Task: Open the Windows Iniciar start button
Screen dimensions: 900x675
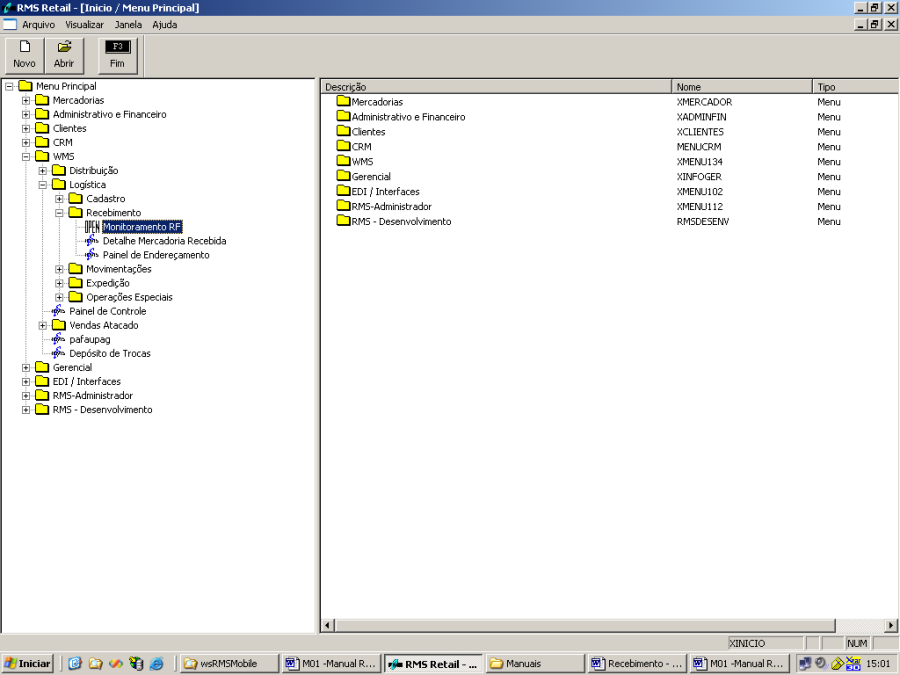Action: click(x=28, y=664)
